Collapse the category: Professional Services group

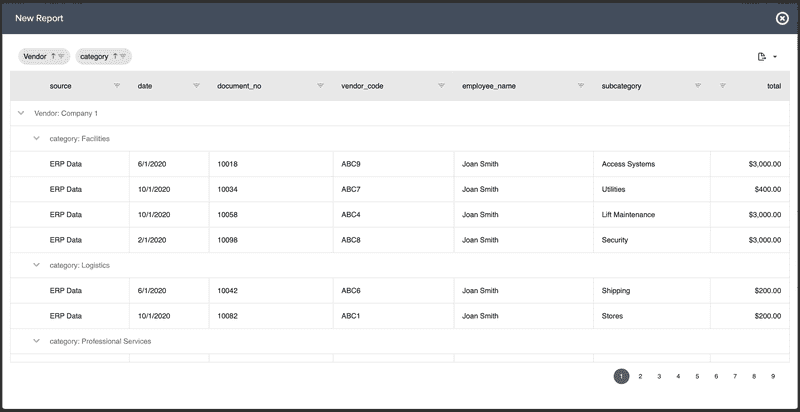coord(37,341)
